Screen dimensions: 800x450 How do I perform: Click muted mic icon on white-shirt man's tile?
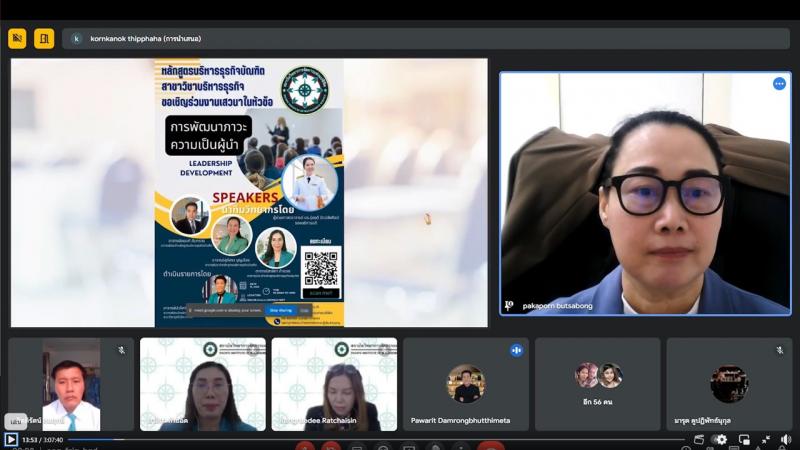point(121,350)
